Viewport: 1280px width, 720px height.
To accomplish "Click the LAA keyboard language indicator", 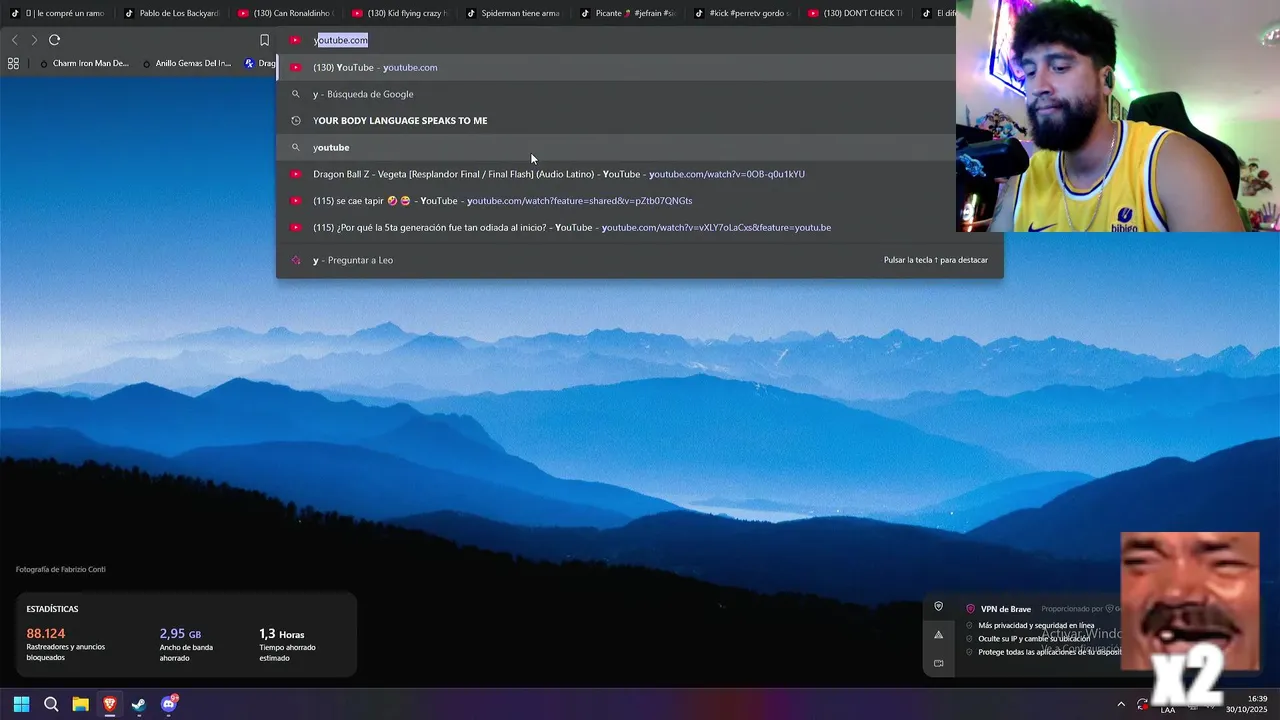I will pyautogui.click(x=1167, y=709).
